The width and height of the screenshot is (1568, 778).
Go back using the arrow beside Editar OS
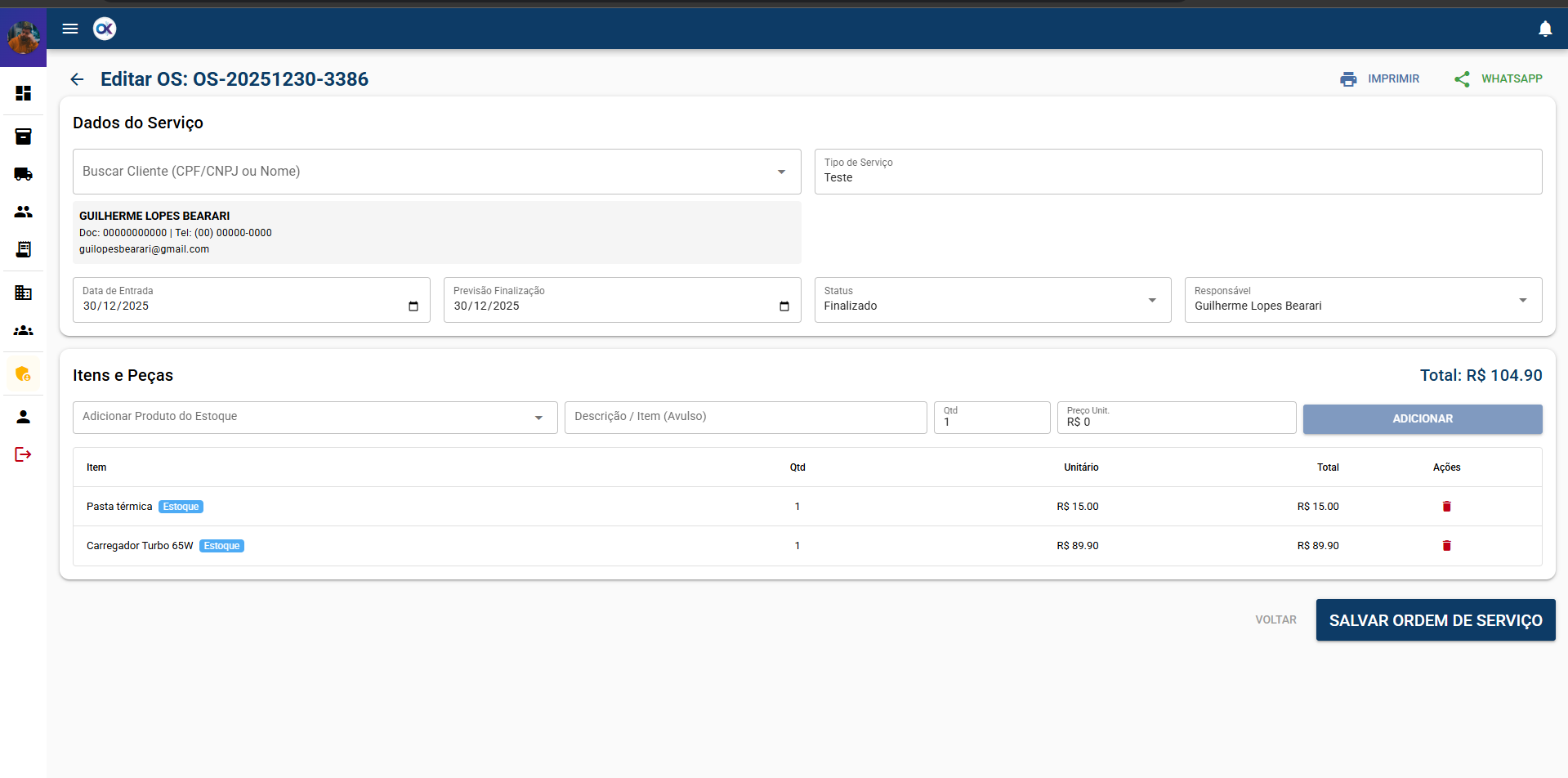point(77,79)
